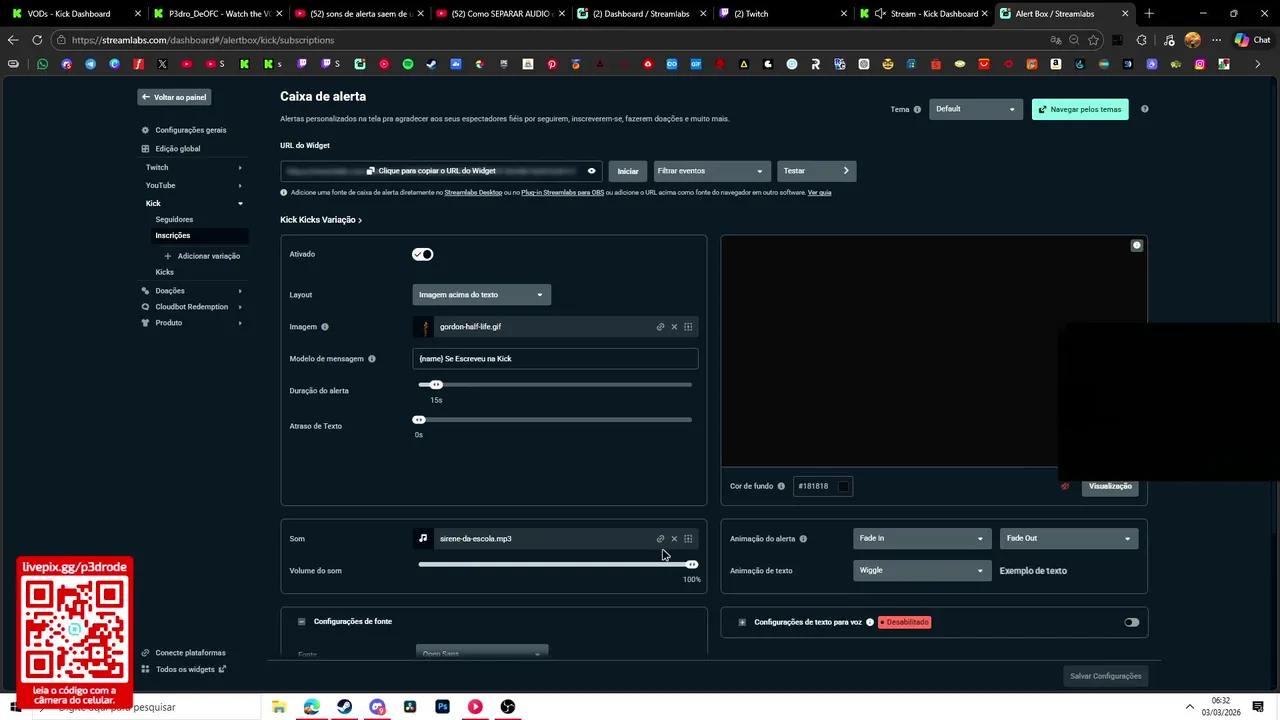Image resolution: width=1280 pixels, height=720 pixels.
Task: Open media gallery for gordon-half-life.gif
Action: point(688,327)
